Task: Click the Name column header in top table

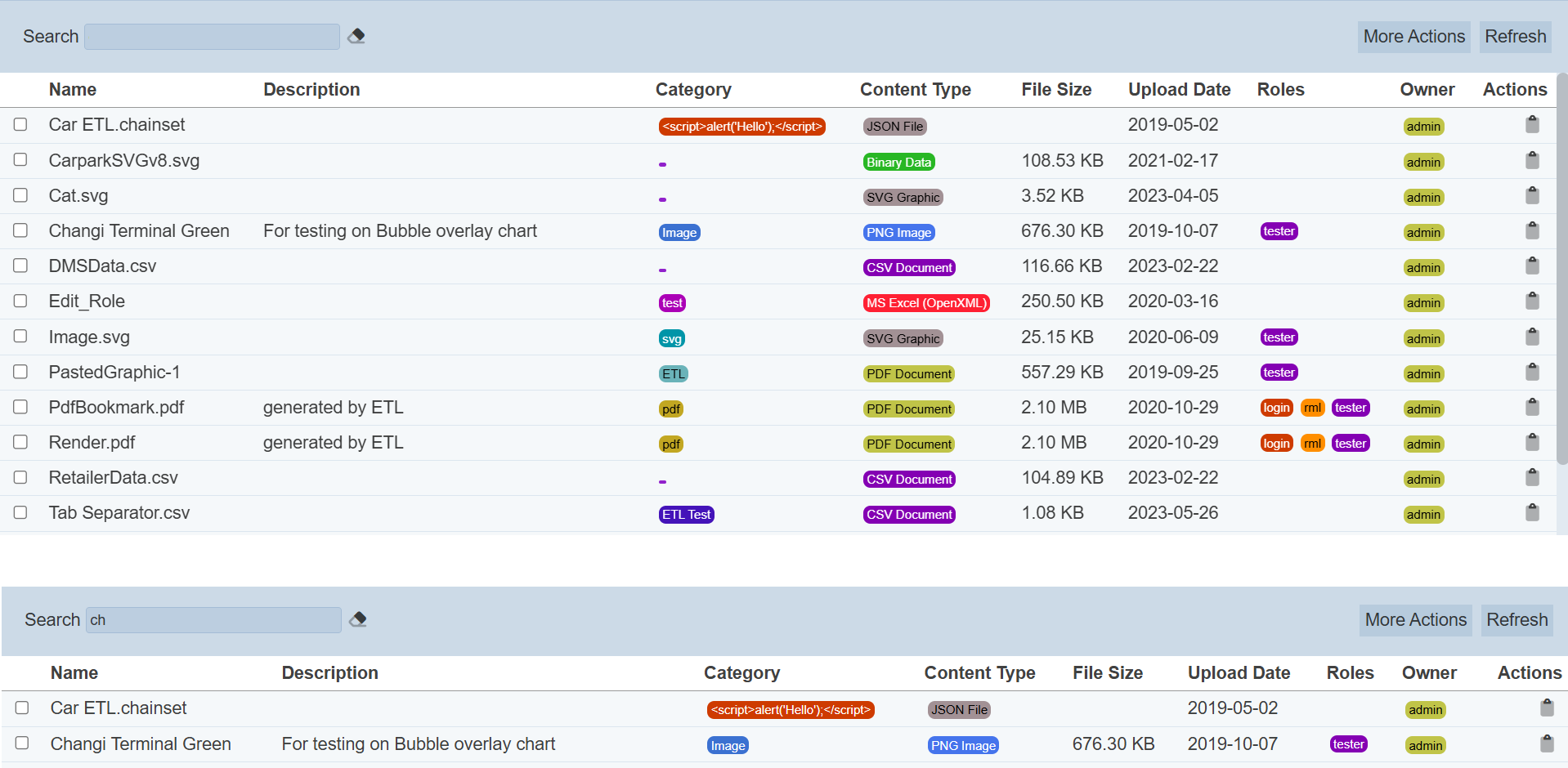Action: 73,90
